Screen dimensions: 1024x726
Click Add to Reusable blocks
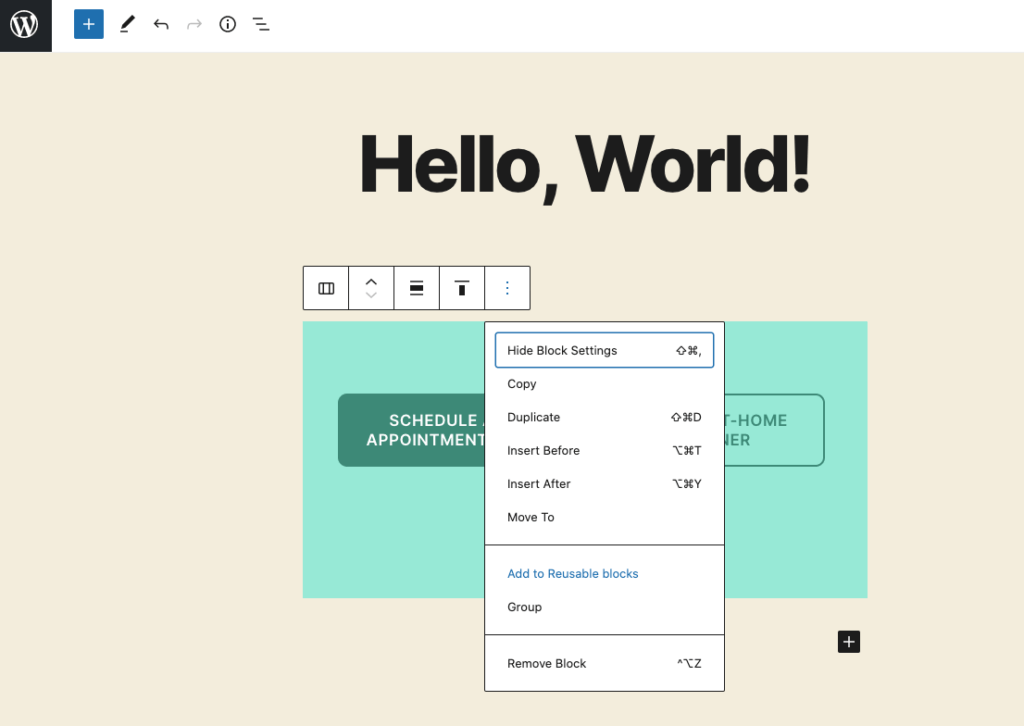coord(572,574)
